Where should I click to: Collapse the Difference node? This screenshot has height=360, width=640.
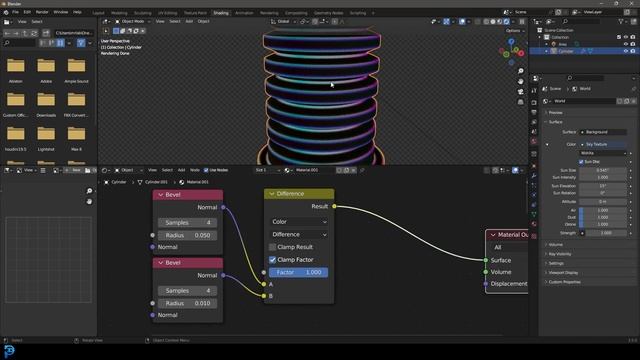[272, 194]
